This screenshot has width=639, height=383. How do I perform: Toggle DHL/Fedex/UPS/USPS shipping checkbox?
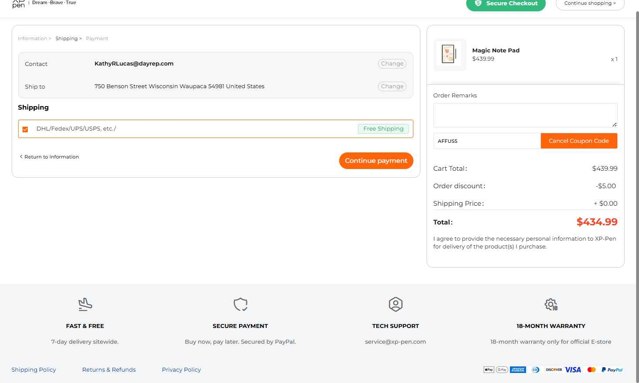point(25,129)
